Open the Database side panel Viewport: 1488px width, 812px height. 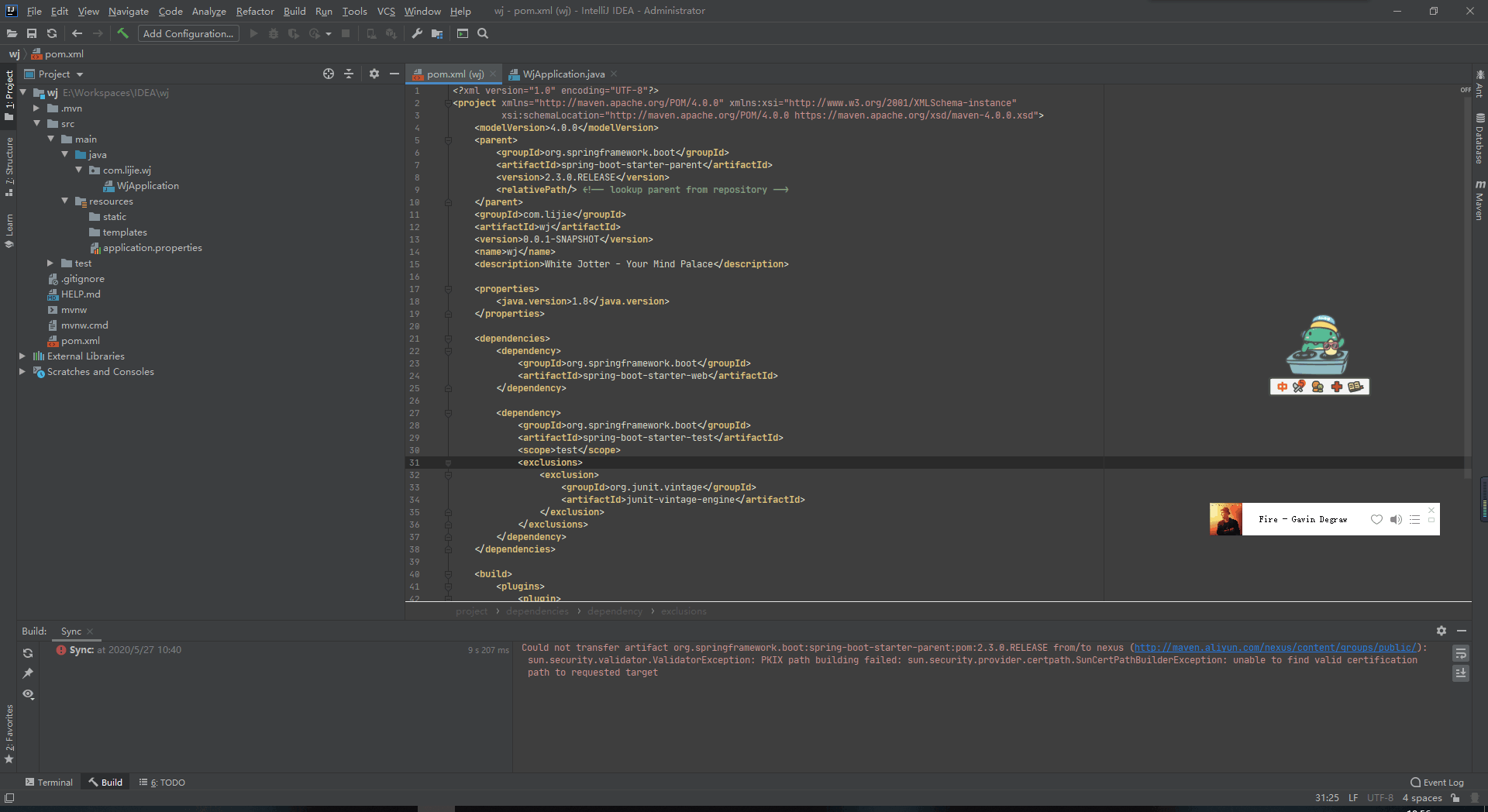tap(1479, 138)
